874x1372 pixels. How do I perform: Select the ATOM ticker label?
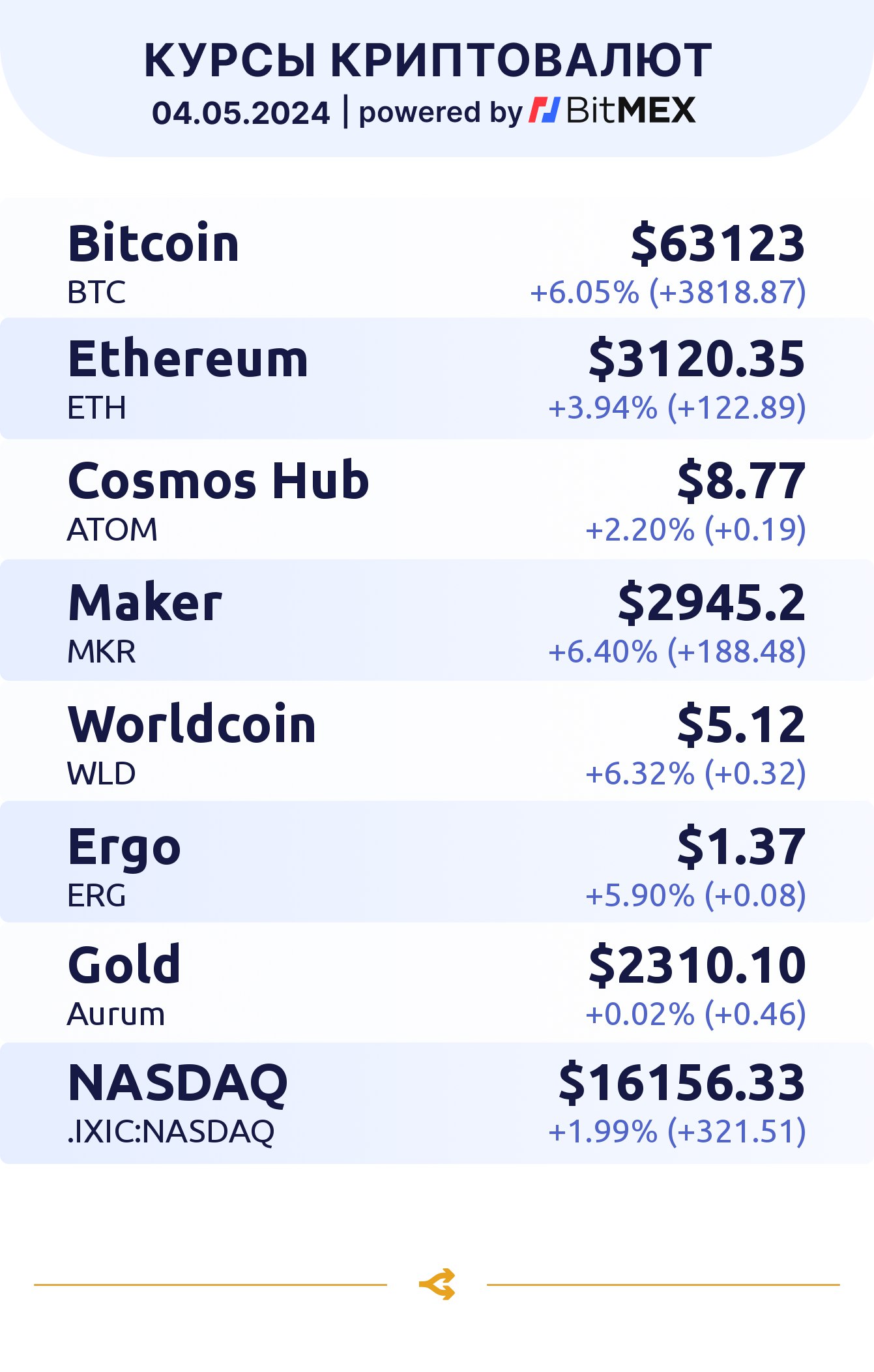tap(112, 529)
